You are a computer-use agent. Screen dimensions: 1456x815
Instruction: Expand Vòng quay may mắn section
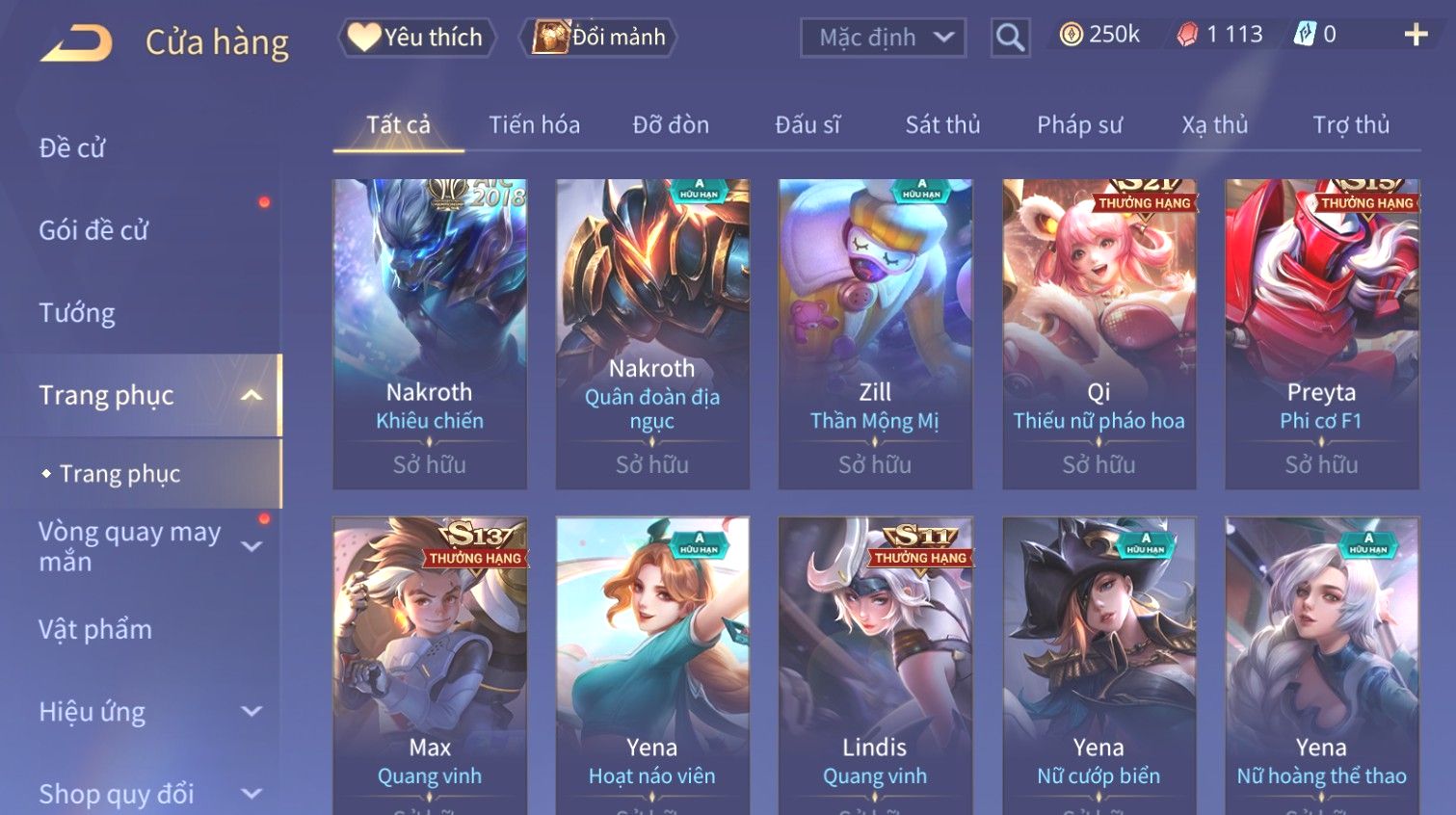pyautogui.click(x=251, y=546)
